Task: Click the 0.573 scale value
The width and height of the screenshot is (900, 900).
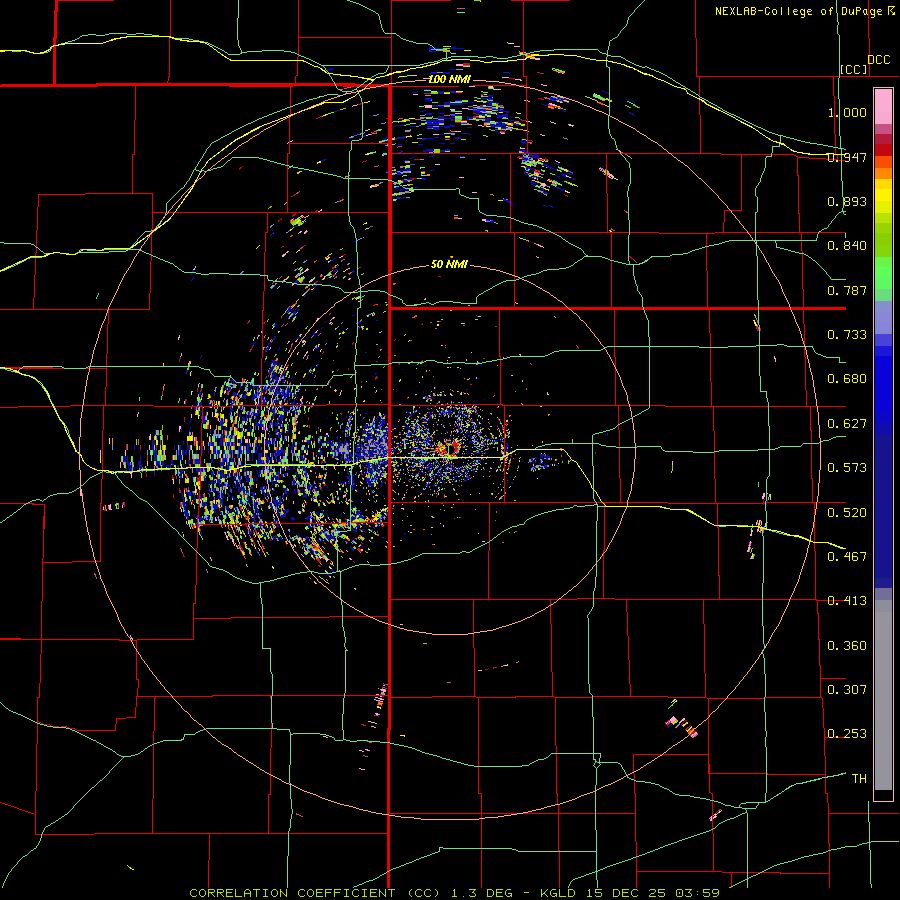Action: tap(847, 468)
